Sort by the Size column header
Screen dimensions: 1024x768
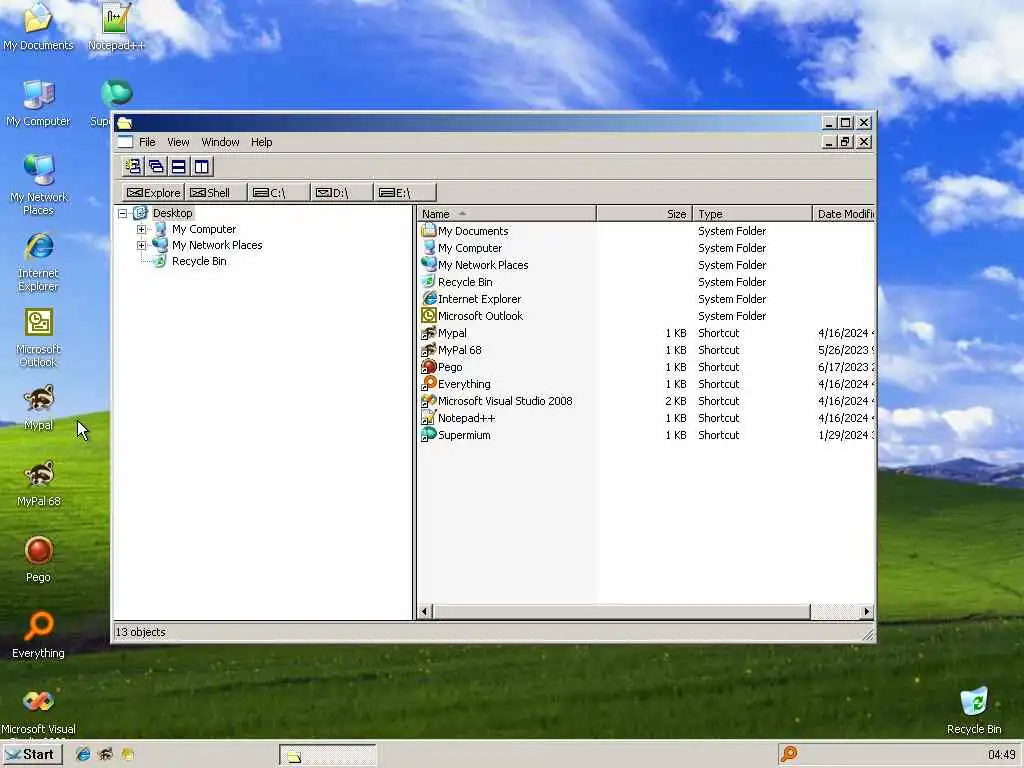644,214
